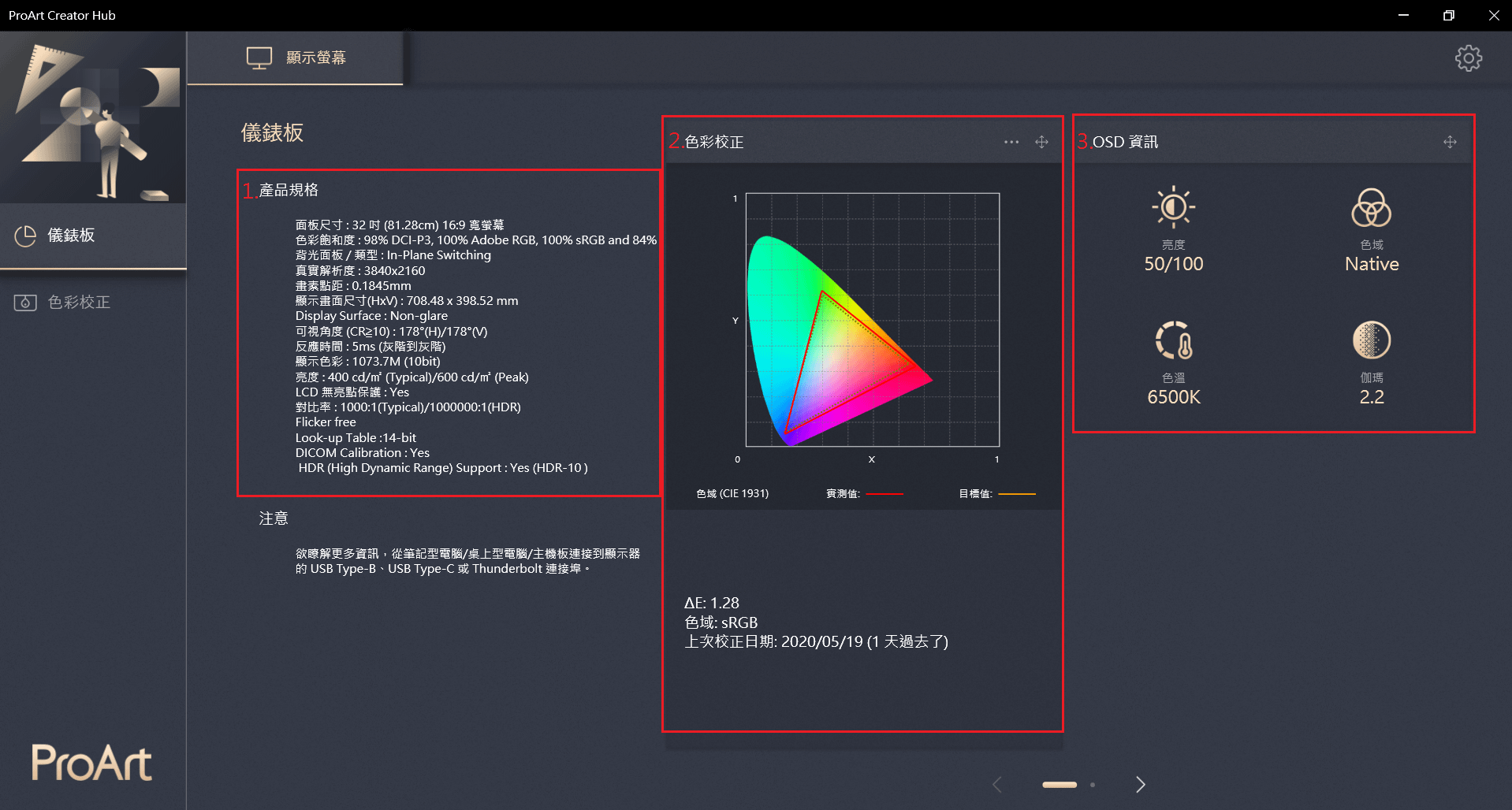Go to next dashboard page arrow

pos(1140,784)
